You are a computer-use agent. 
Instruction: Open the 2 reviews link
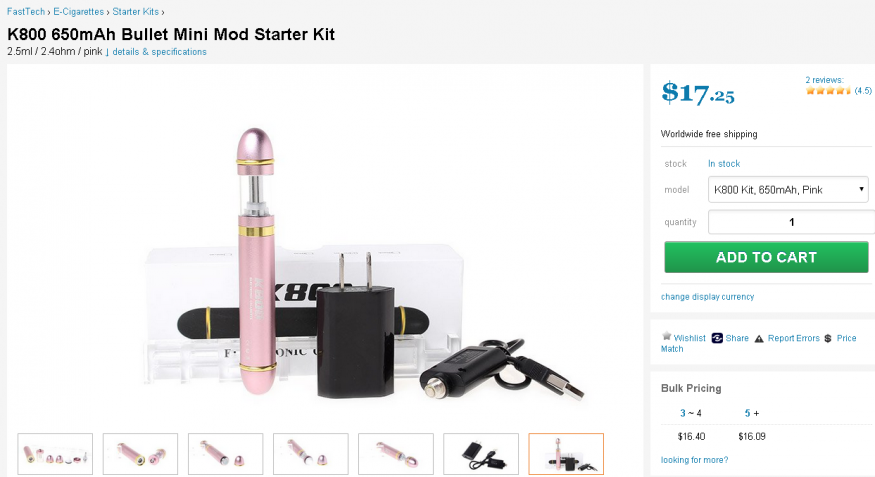824,80
